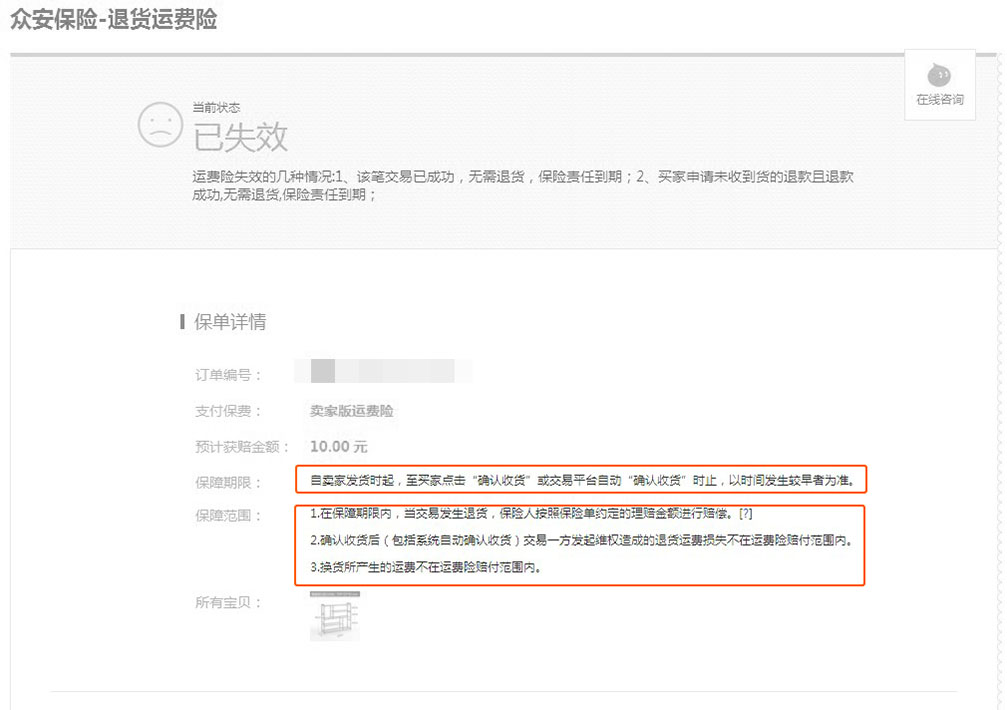Click the 保单详情 section heading
The width and height of the screenshot is (1007, 710).
230,322
